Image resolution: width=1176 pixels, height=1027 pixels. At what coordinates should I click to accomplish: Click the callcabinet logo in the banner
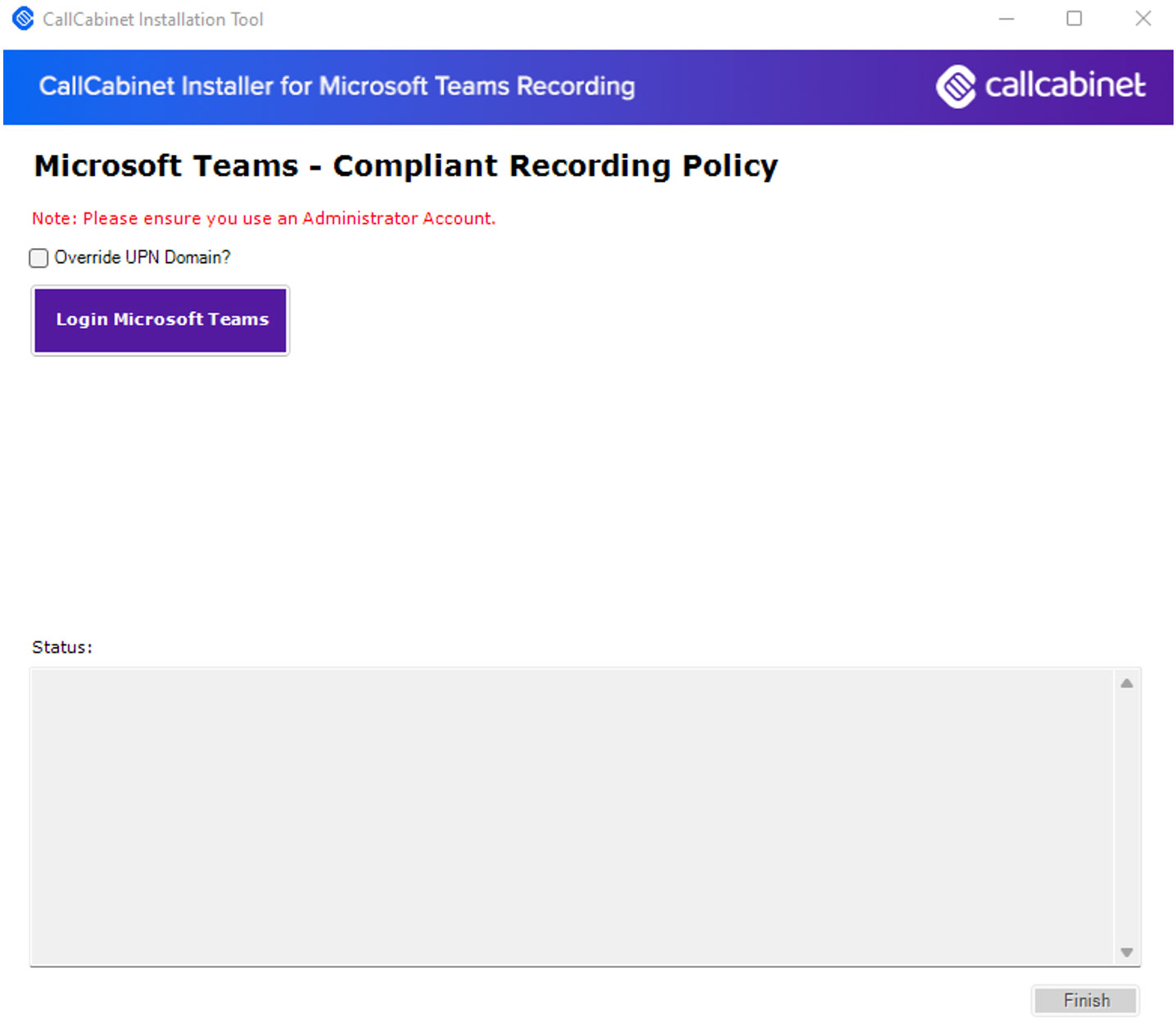pyautogui.click(x=1041, y=86)
